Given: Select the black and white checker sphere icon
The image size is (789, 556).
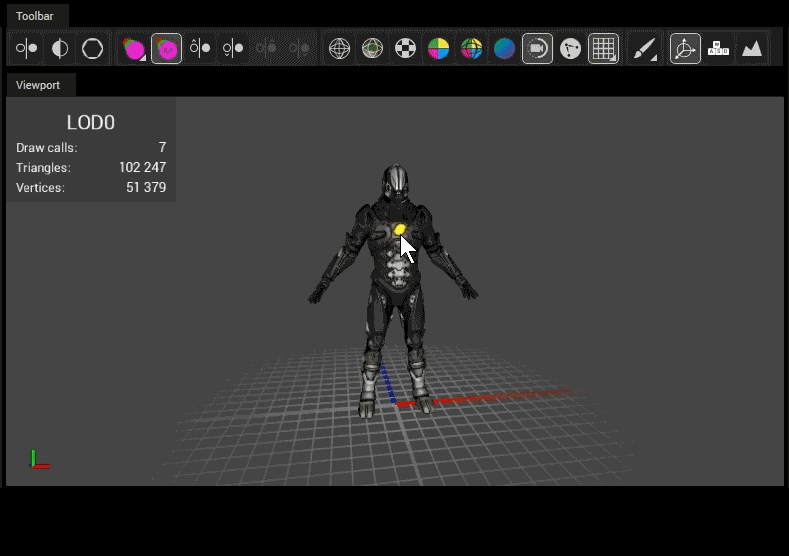Looking at the screenshot, I should (x=405, y=48).
